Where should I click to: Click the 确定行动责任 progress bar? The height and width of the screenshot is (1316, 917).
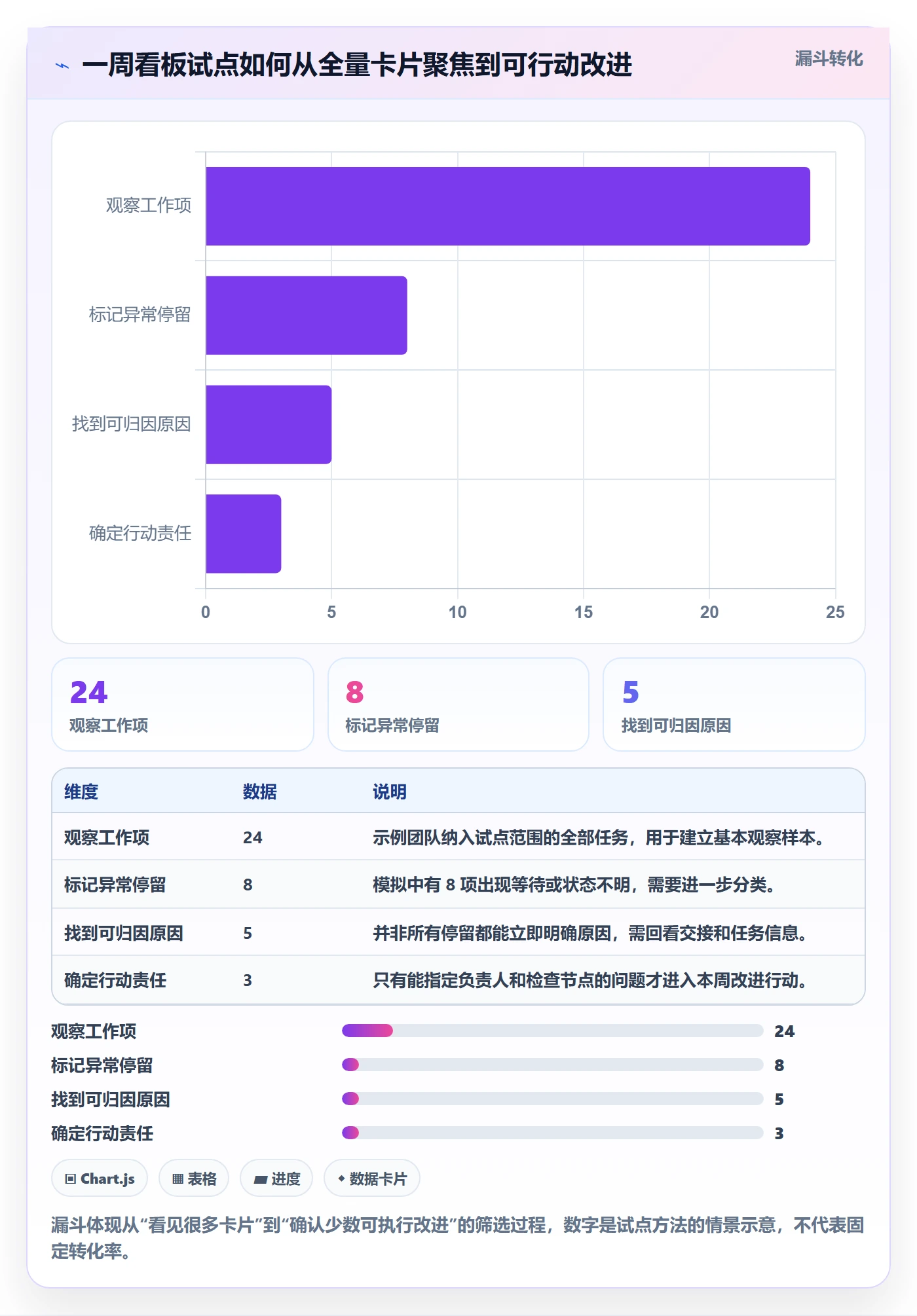[x=553, y=1133]
